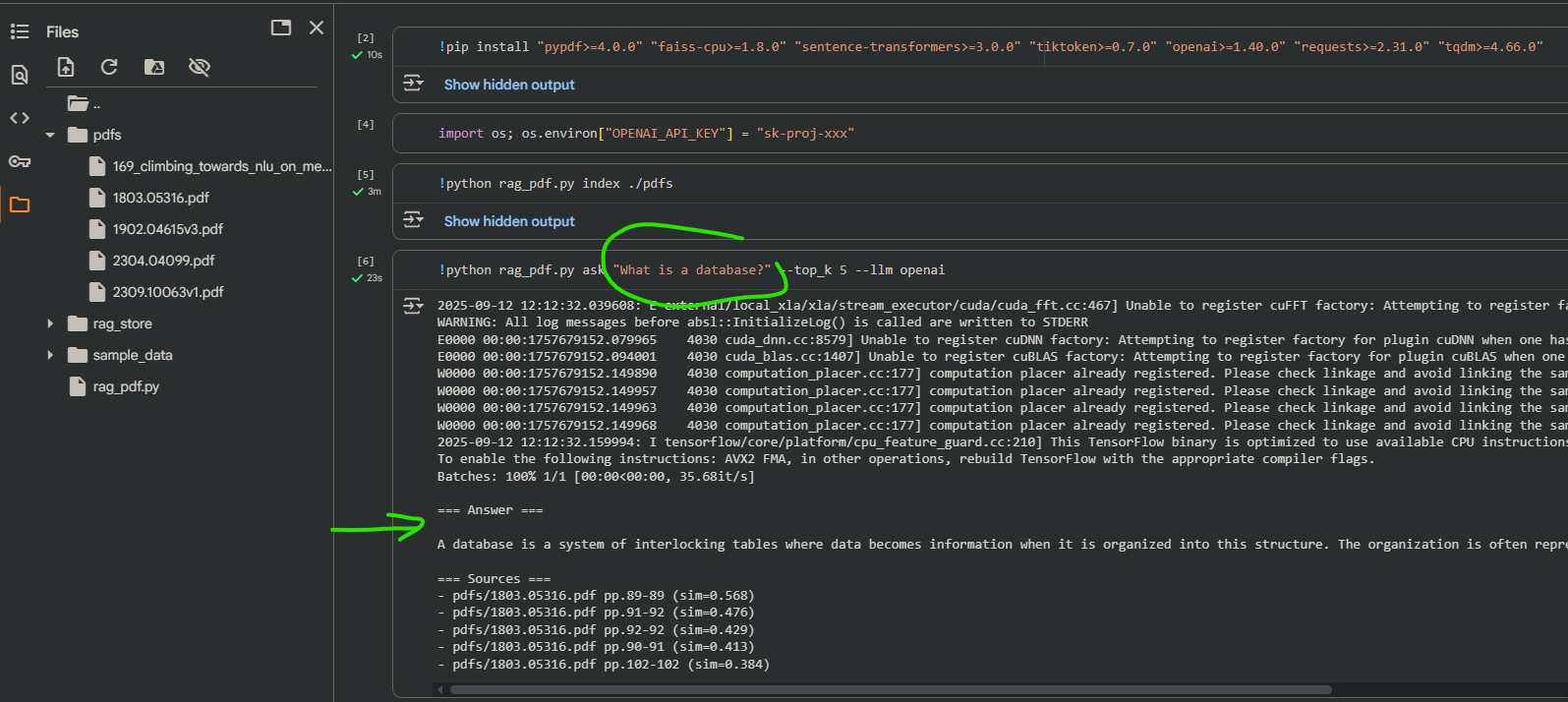Toggle show hidden files eye icon
This screenshot has width=1568, height=702.
pyautogui.click(x=200, y=67)
